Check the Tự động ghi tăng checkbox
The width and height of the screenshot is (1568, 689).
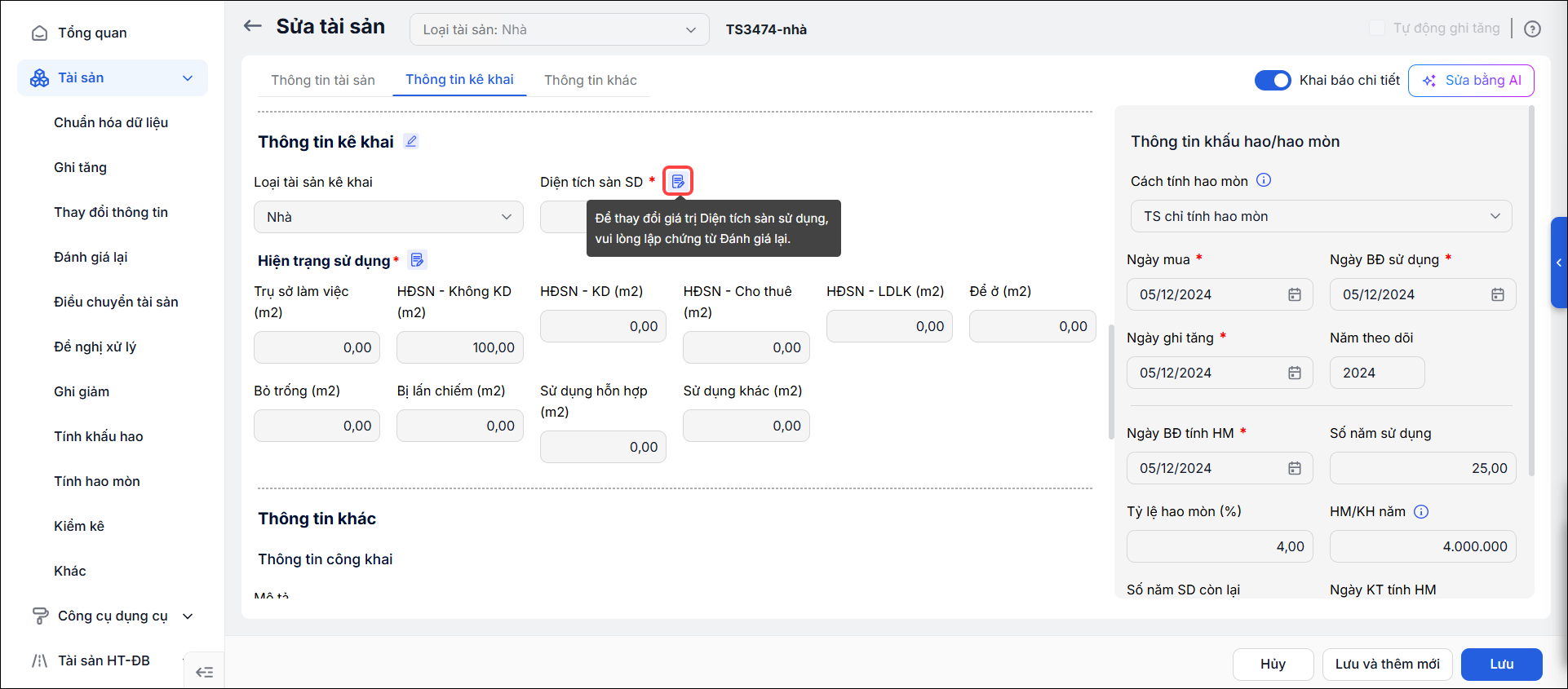point(1376,28)
